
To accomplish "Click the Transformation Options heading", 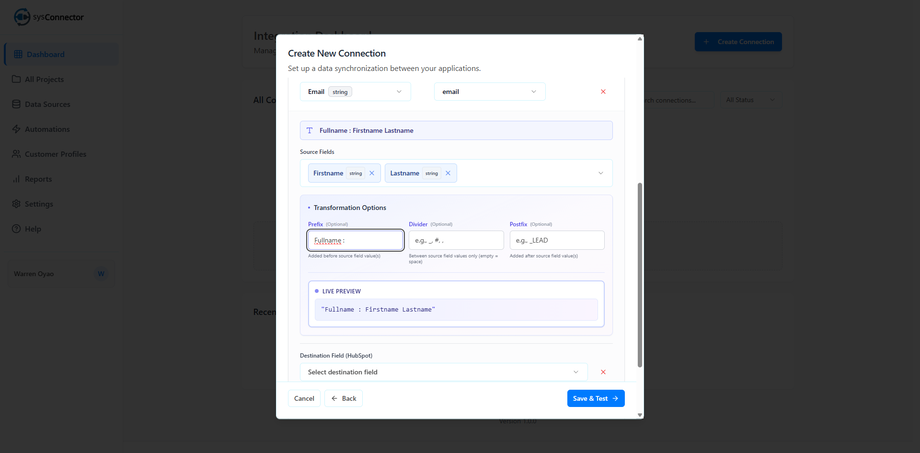I will 350,208.
